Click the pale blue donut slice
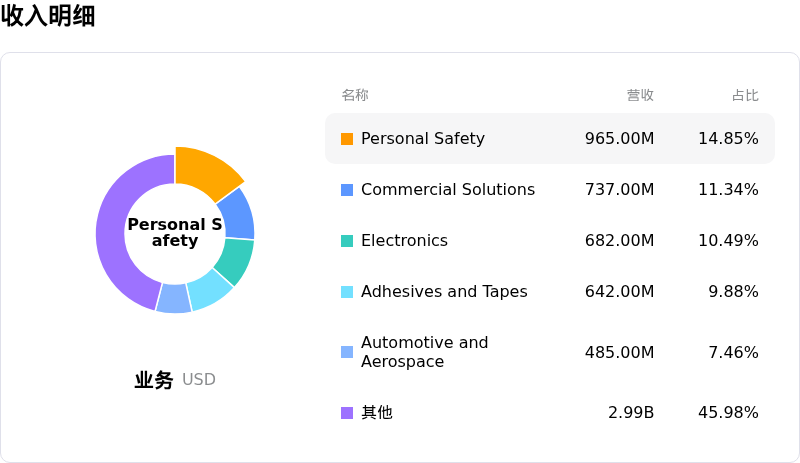Screen dimensions: 800x463 tap(174, 298)
